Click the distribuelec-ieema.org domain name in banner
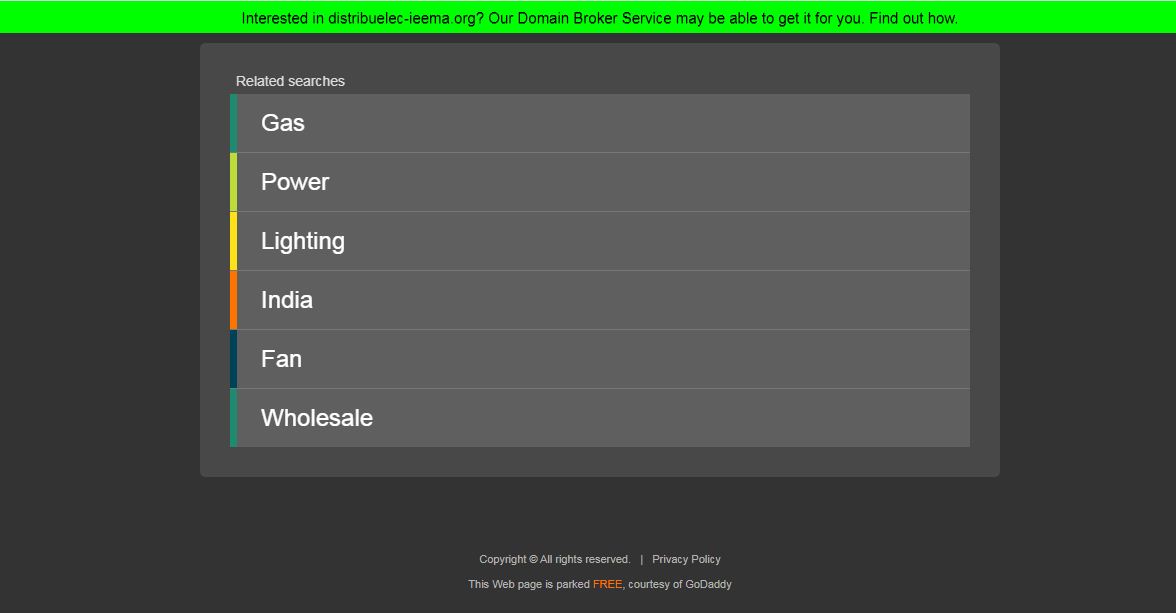This screenshot has width=1176, height=613. coord(402,18)
